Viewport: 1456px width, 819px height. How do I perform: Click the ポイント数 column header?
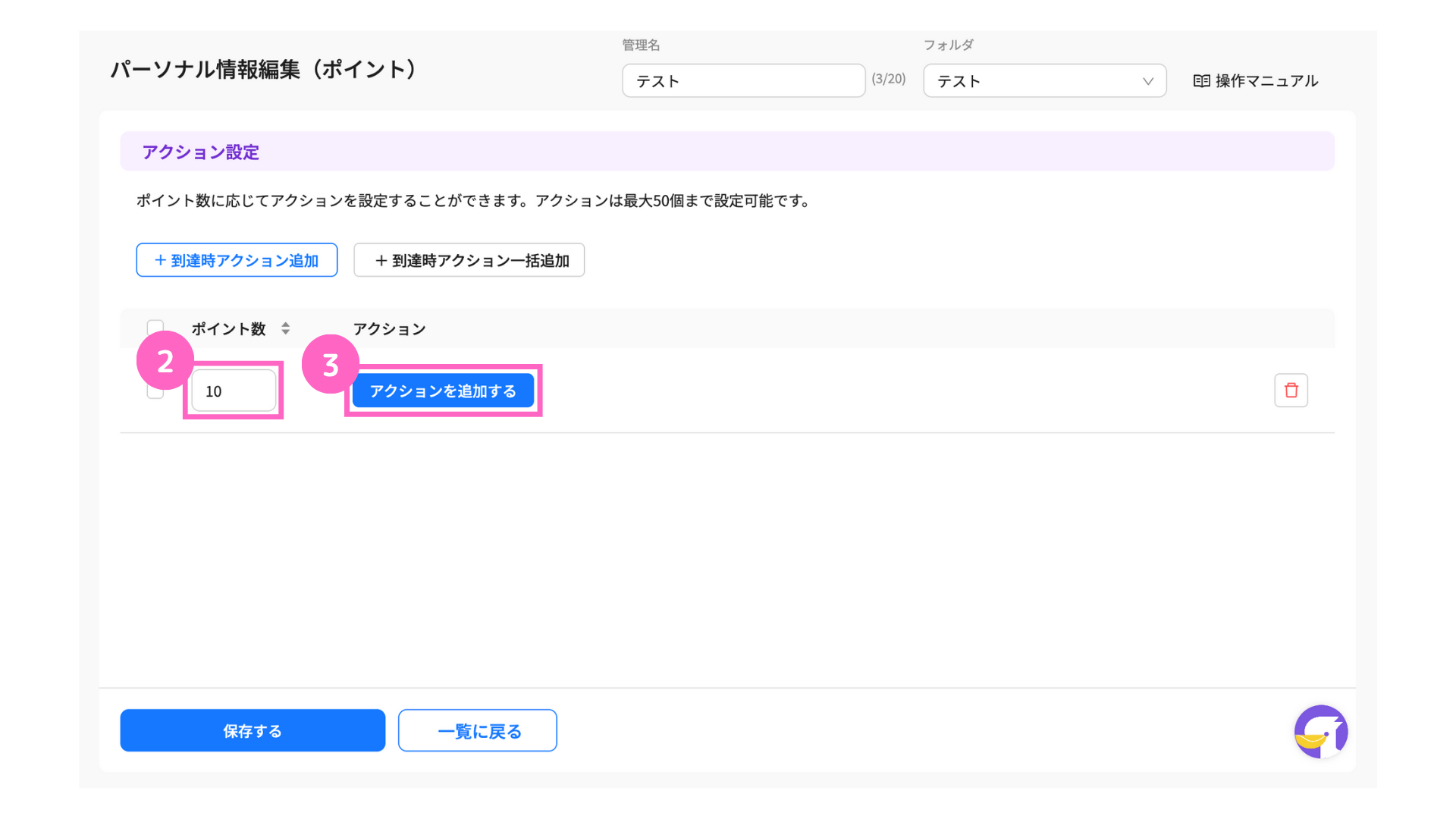click(x=228, y=328)
